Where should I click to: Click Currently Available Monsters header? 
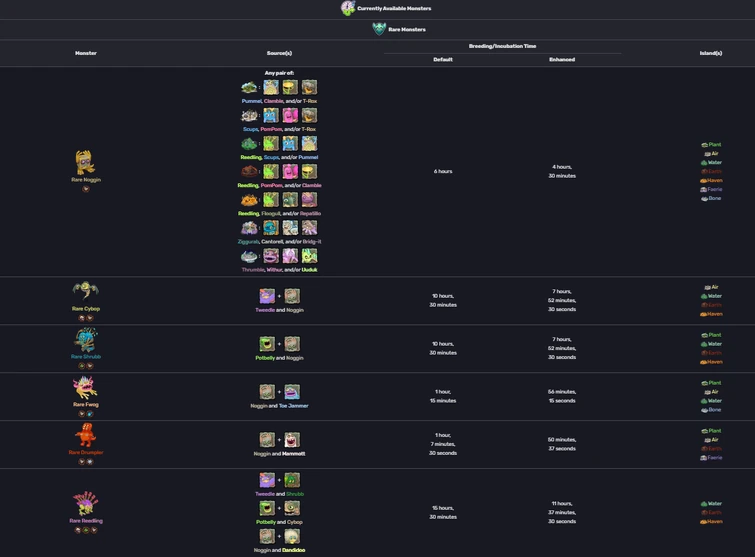coord(386,8)
